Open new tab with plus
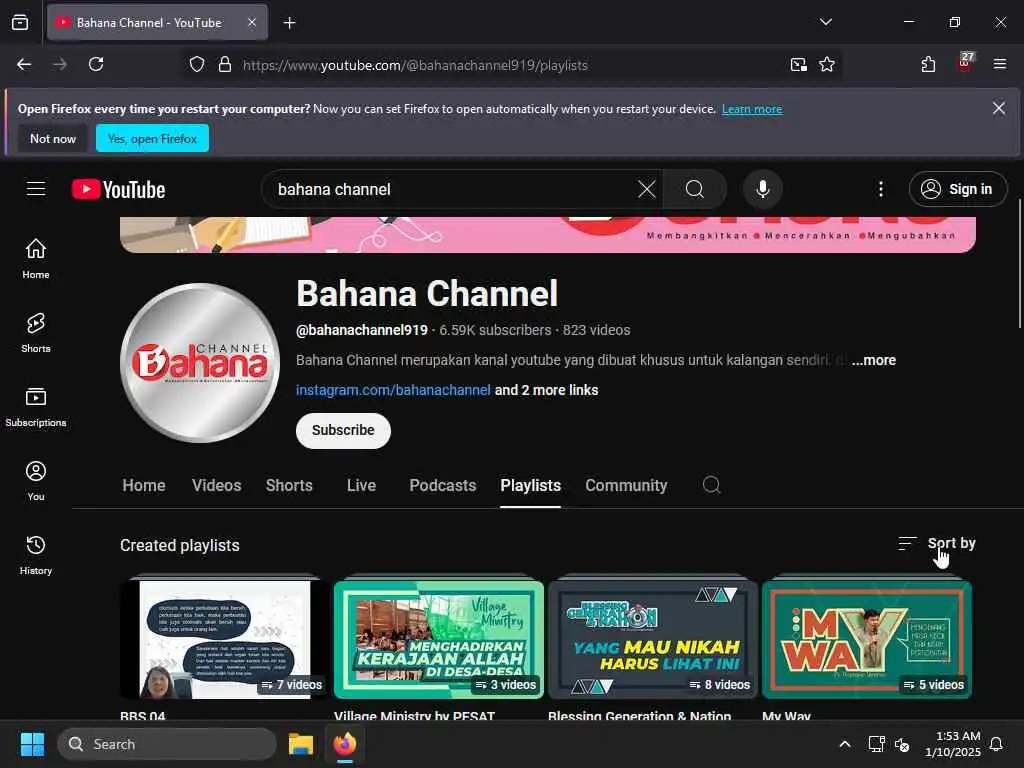This screenshot has height=768, width=1024. pos(289,23)
